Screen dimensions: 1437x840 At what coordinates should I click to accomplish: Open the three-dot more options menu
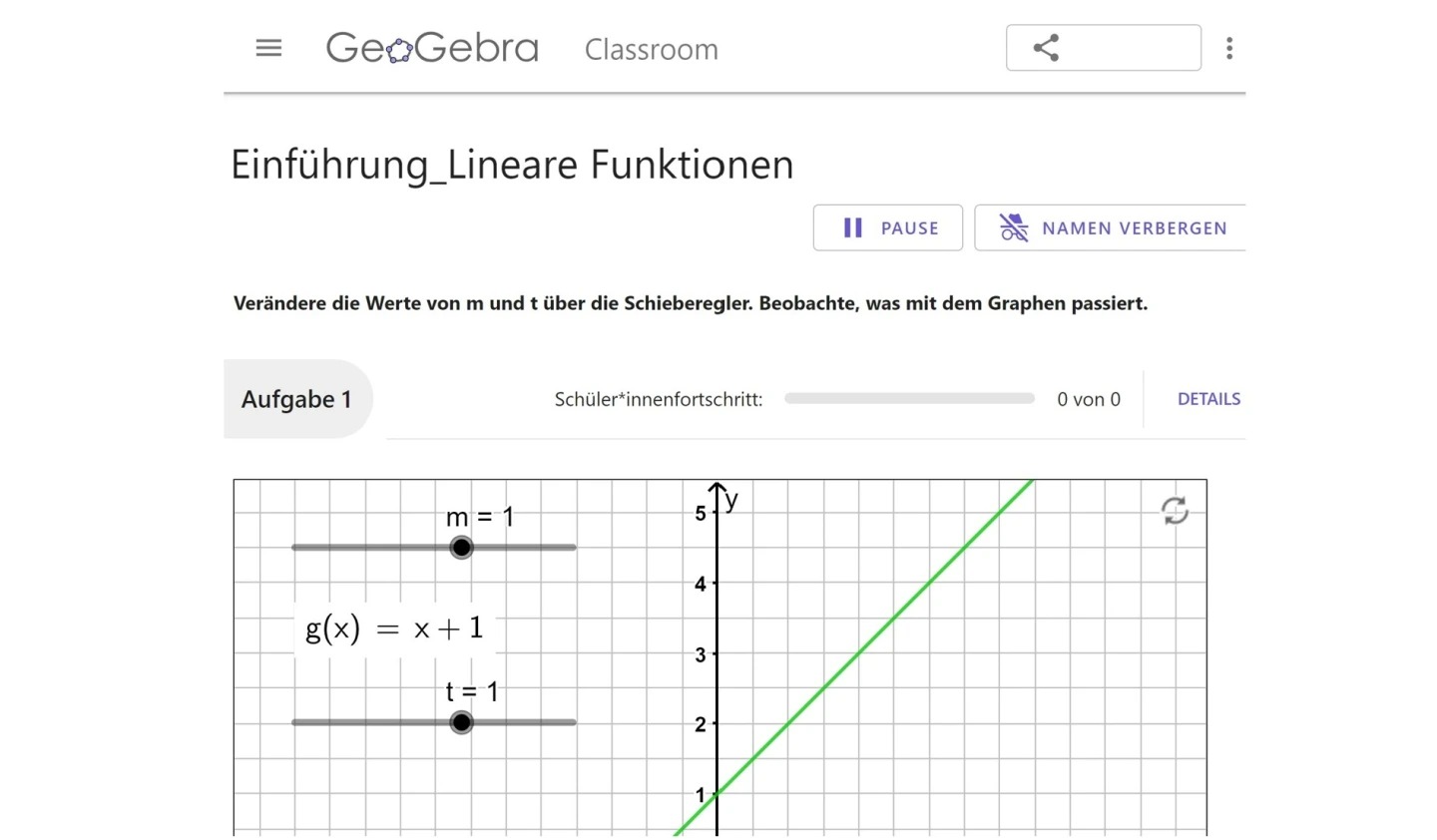coord(1229,48)
